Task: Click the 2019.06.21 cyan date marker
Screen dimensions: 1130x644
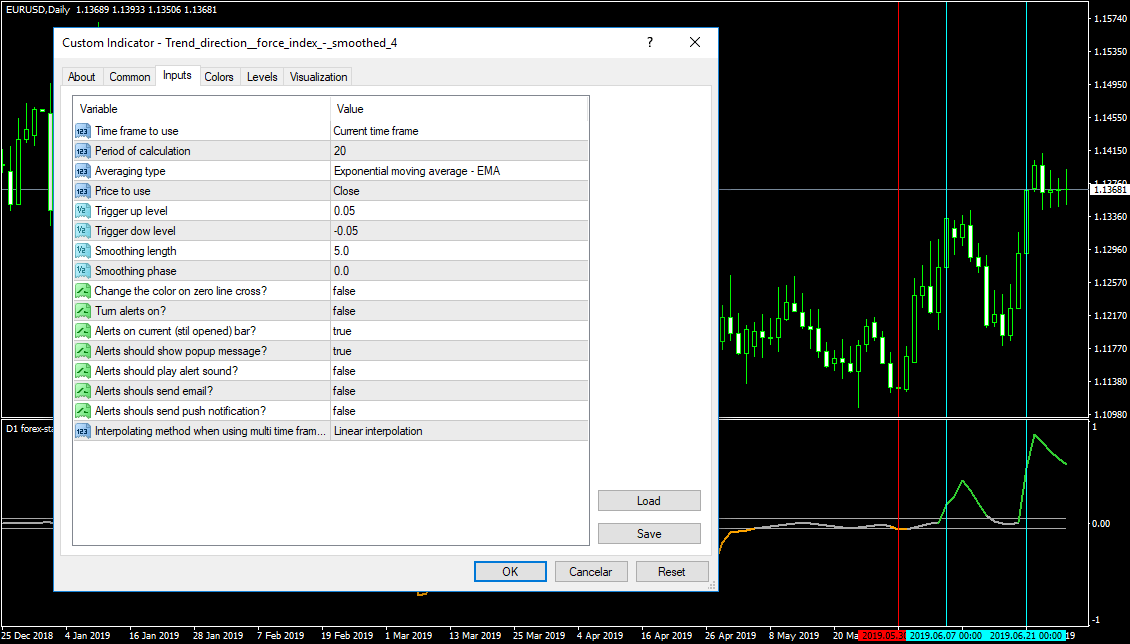Action: point(1026,636)
